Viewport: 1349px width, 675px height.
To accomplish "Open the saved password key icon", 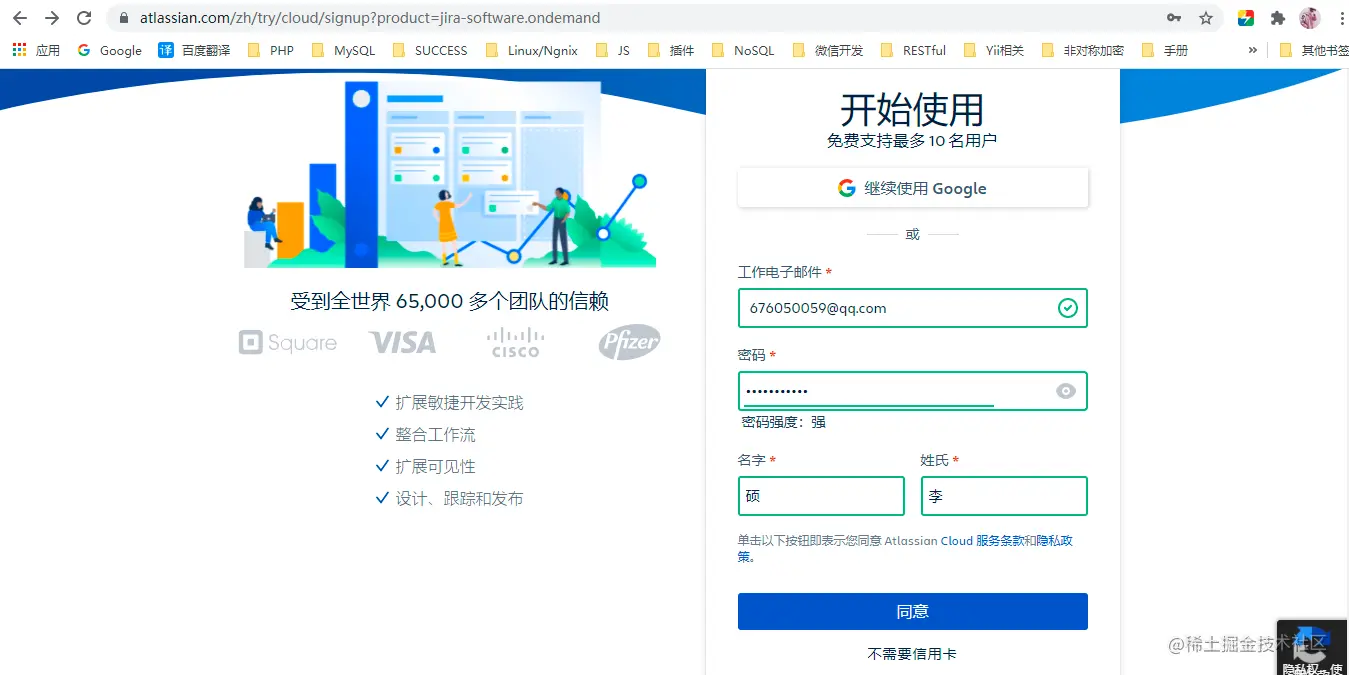I will pos(1174,18).
